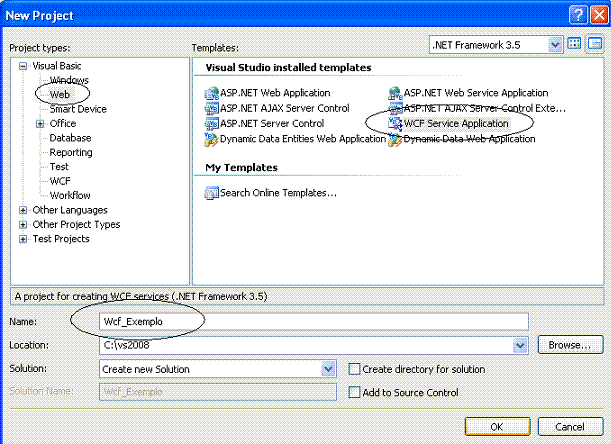Expand the Other Languages node
Viewport: 611px width, 444px height.
coord(23,211)
